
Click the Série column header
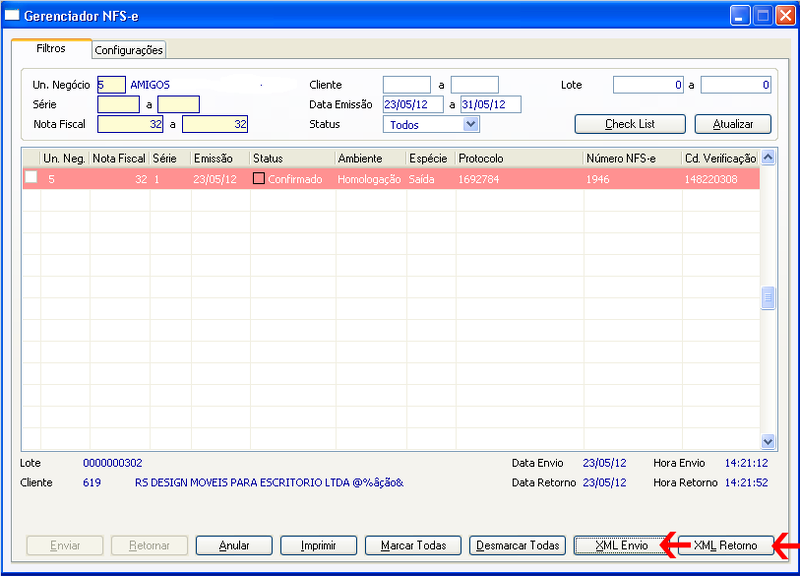[x=170, y=158]
